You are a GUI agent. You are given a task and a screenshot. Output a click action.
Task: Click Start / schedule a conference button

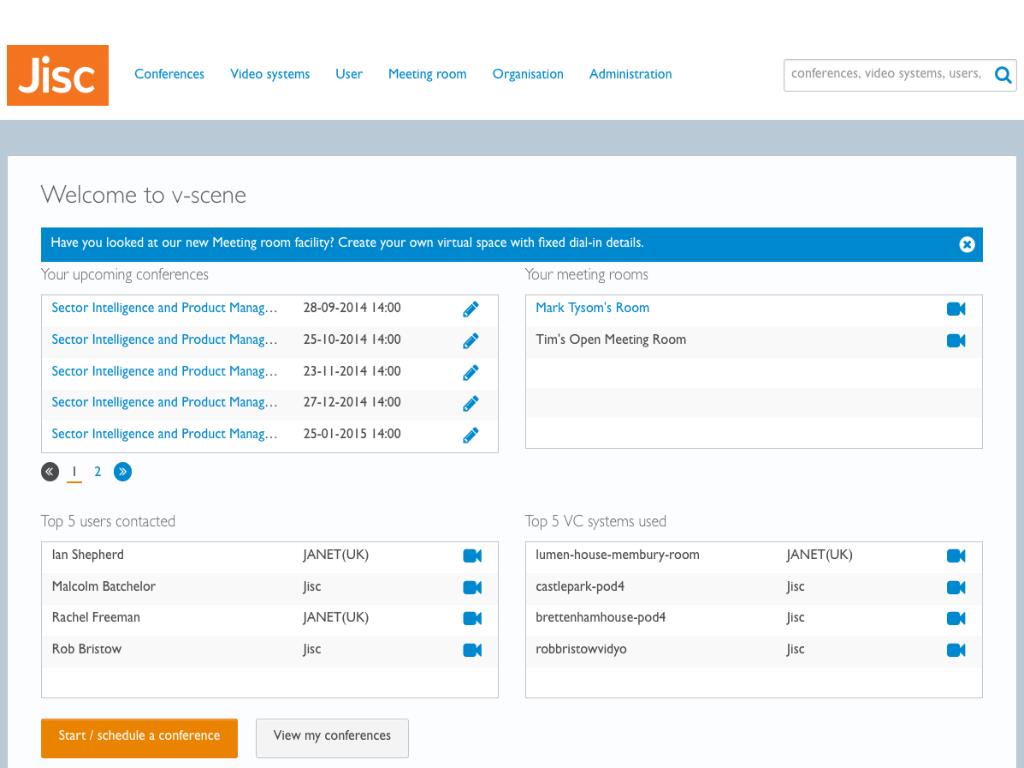coord(139,738)
